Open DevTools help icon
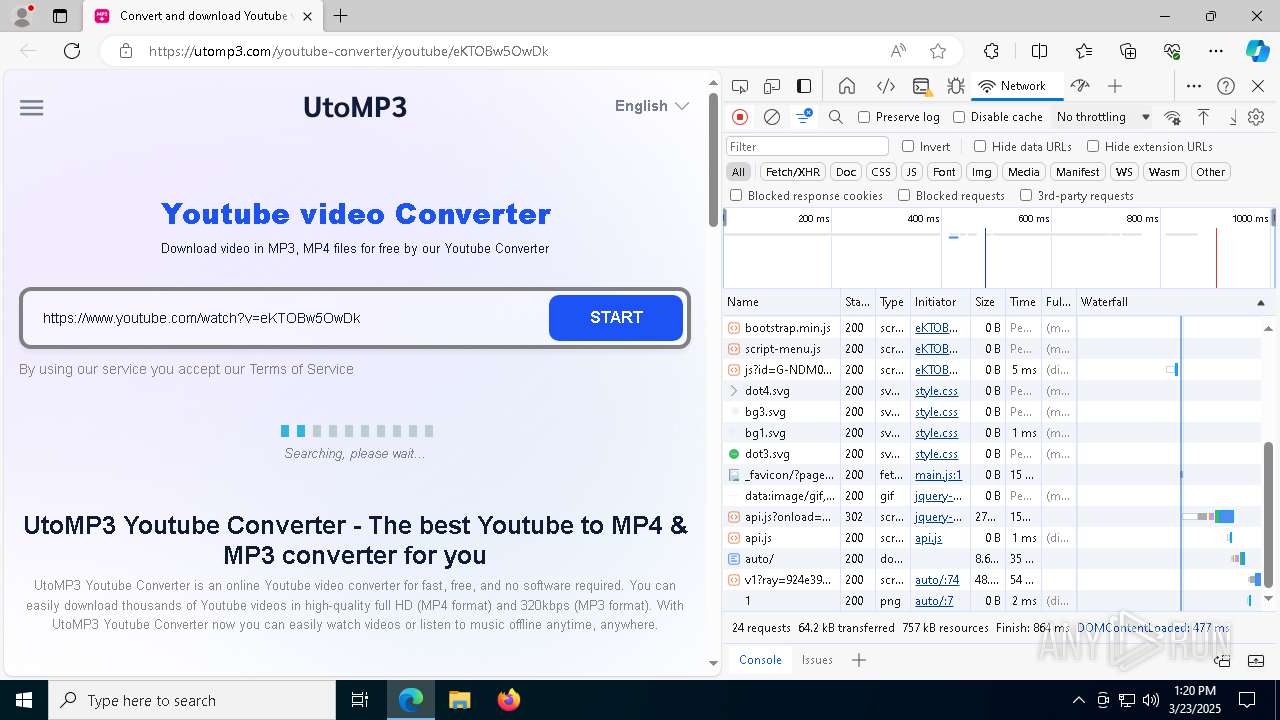1280x720 pixels. click(x=1226, y=86)
